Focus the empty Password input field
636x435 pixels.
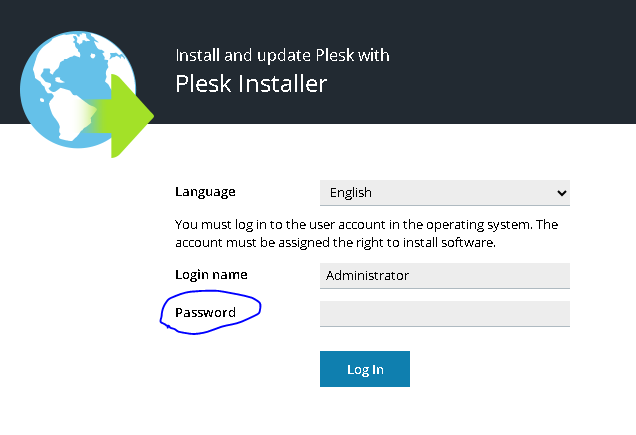tap(444, 314)
